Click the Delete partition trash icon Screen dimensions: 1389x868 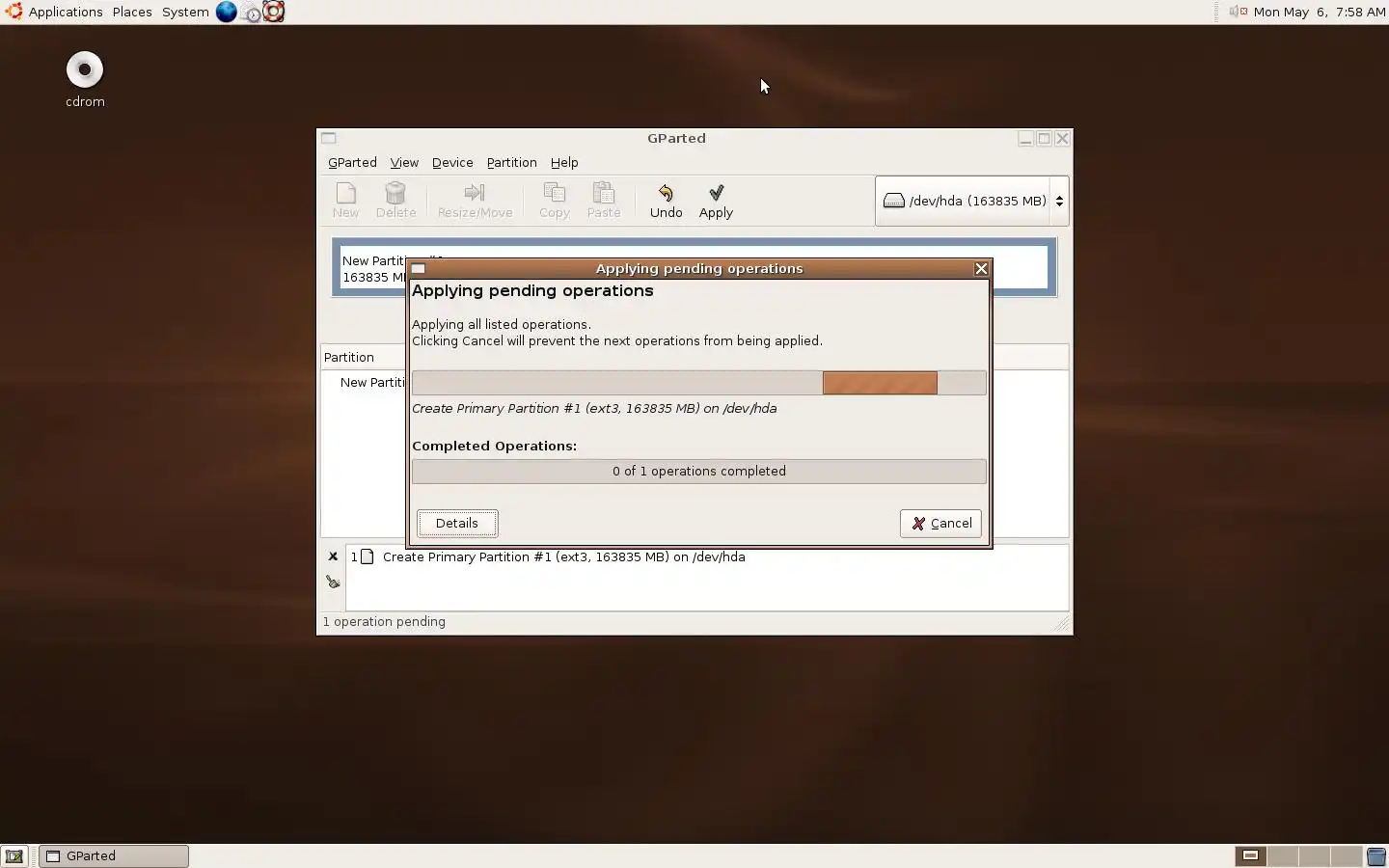pos(395,201)
